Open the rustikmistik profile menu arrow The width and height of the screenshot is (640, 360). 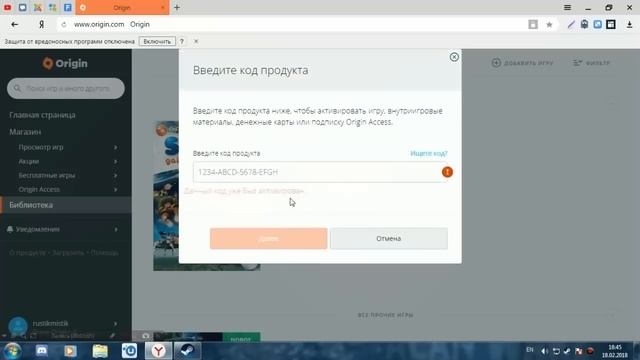(116, 324)
